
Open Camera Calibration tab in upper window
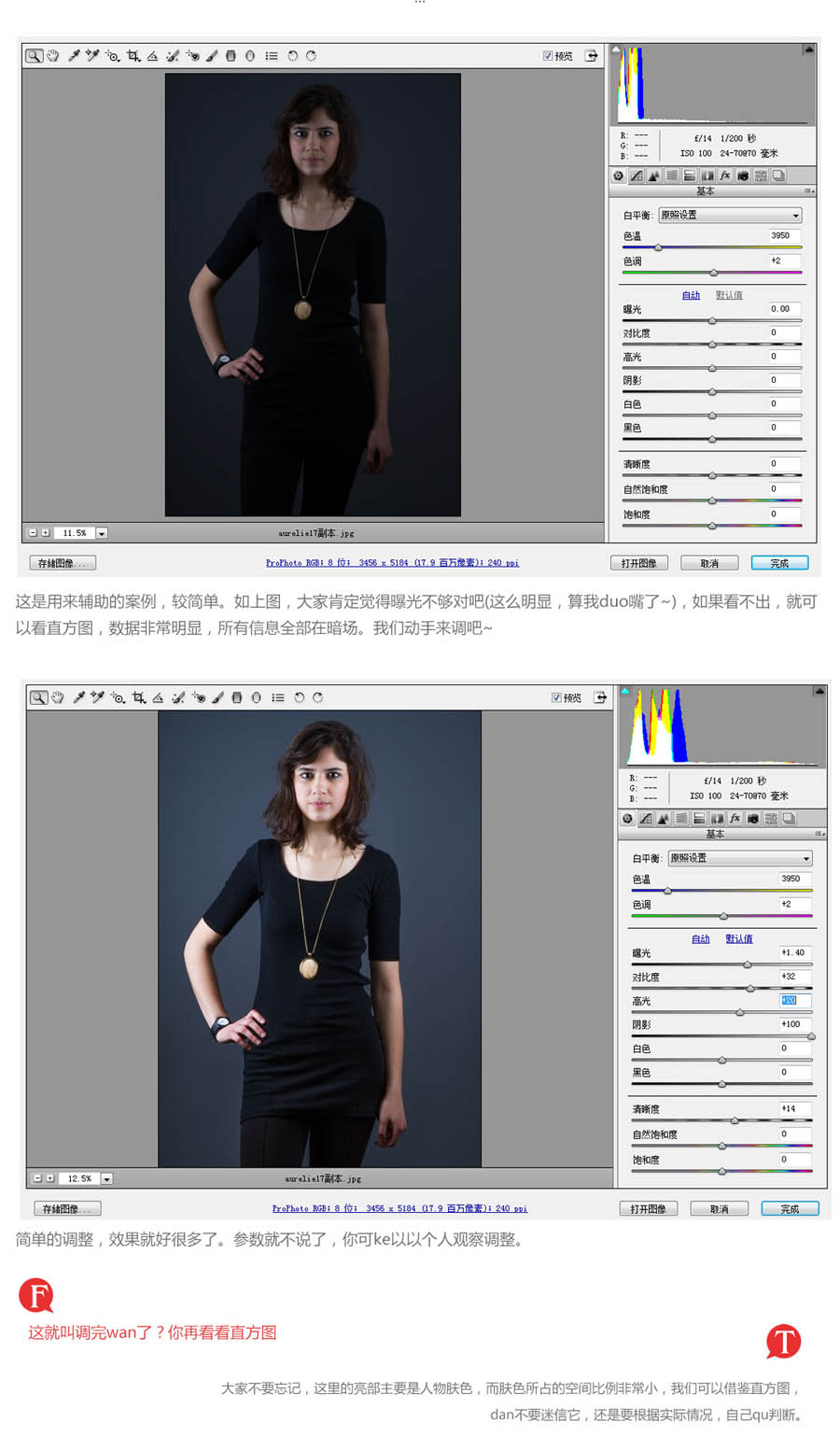[743, 176]
